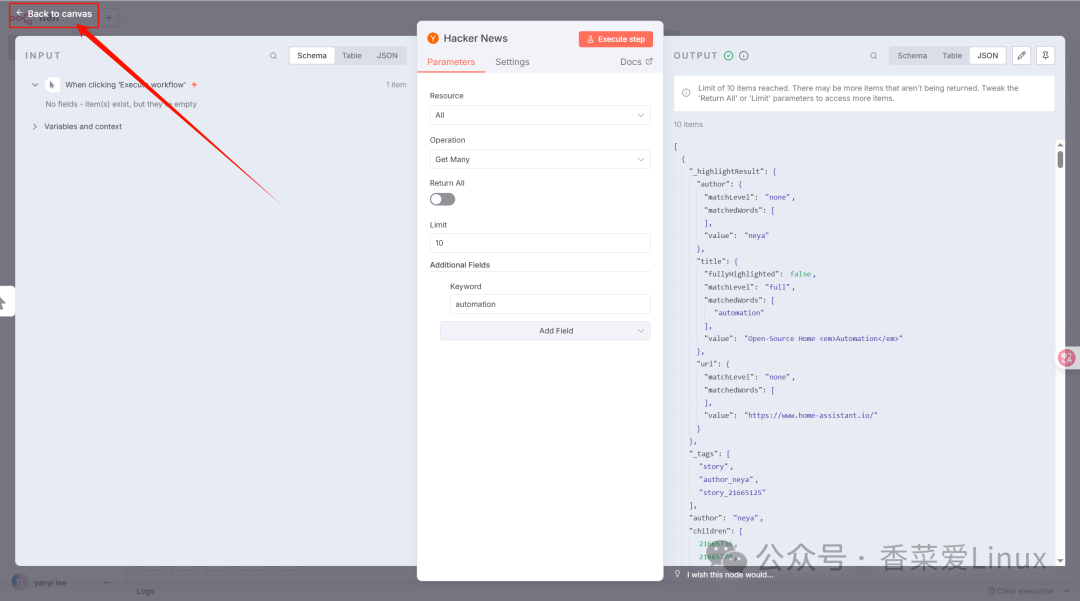
Task: Click the green success check icon beside OUTPUT
Action: click(729, 56)
